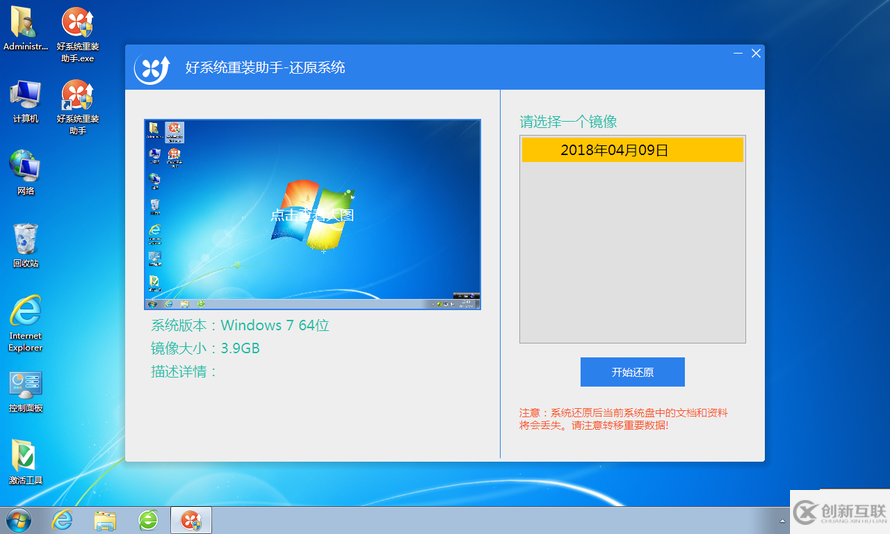
Task: Click the 好系统重装助手-还原系统 title text
Action: pyautogui.click(x=265, y=68)
